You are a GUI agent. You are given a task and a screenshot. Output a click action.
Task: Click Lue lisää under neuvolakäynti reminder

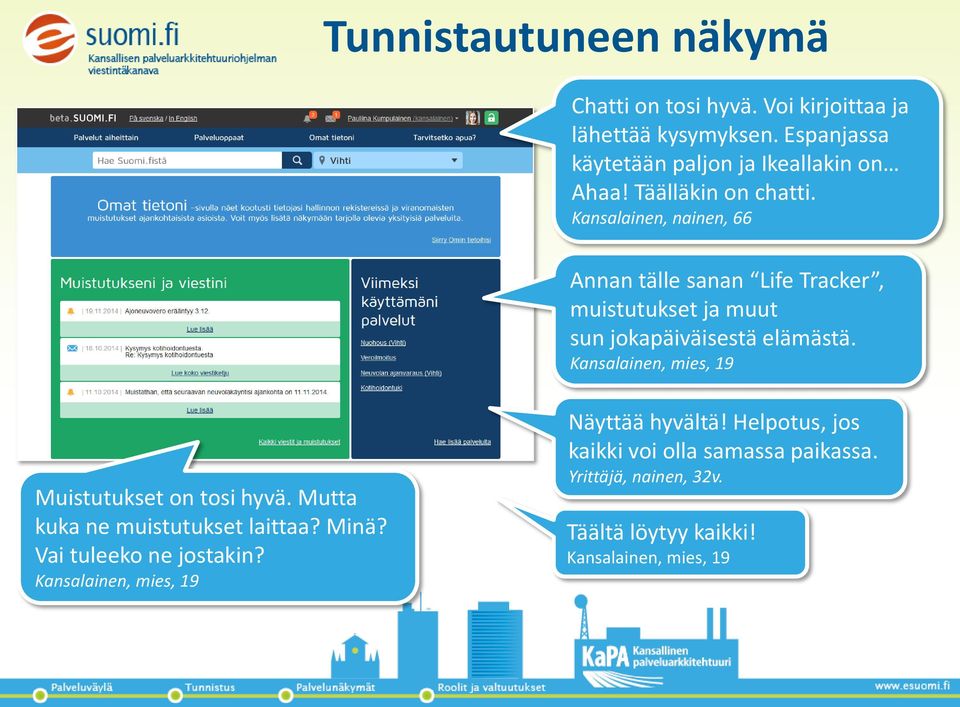200,410
